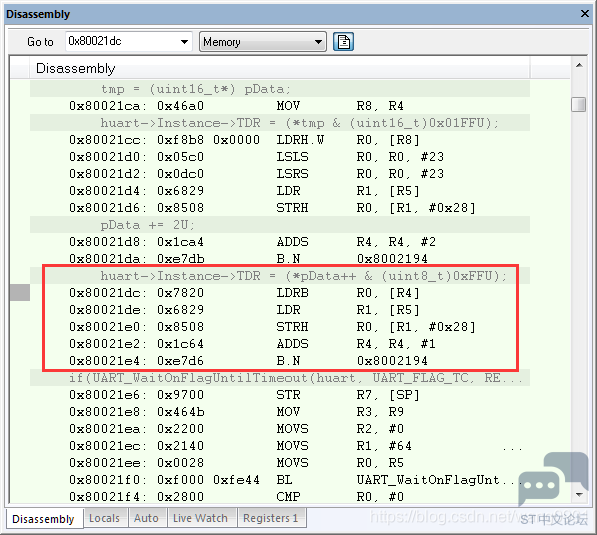Click gutter marker beside 0x80021dc

(x=20, y=292)
